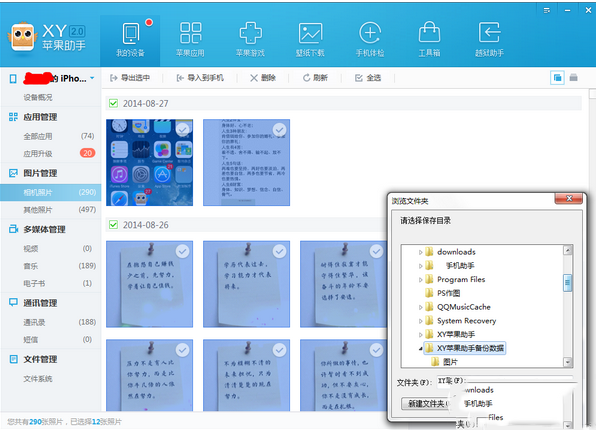596x430 pixels.
Task: Open the 我的设备 tab
Action: 130,41
